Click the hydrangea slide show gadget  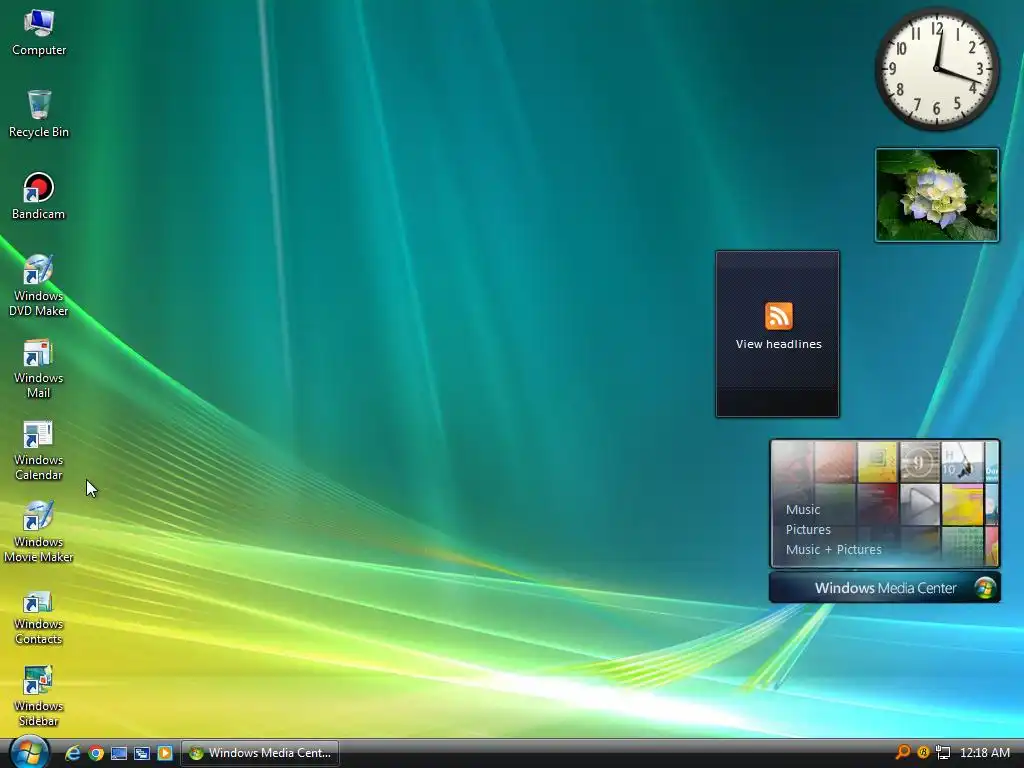click(937, 195)
